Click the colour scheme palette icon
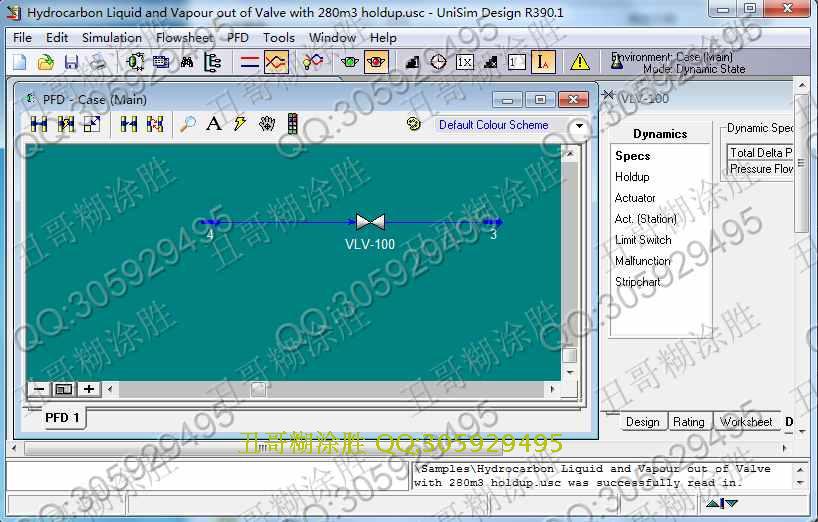 pos(414,124)
